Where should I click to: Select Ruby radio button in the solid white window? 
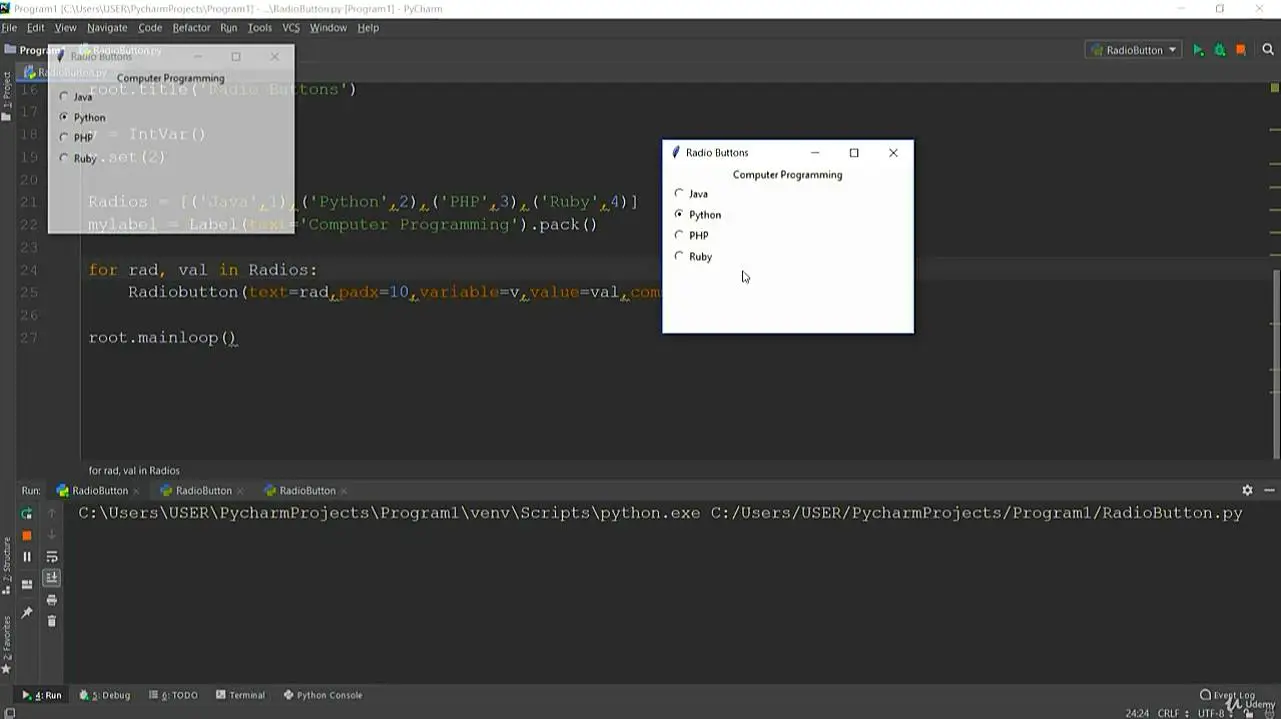point(679,256)
